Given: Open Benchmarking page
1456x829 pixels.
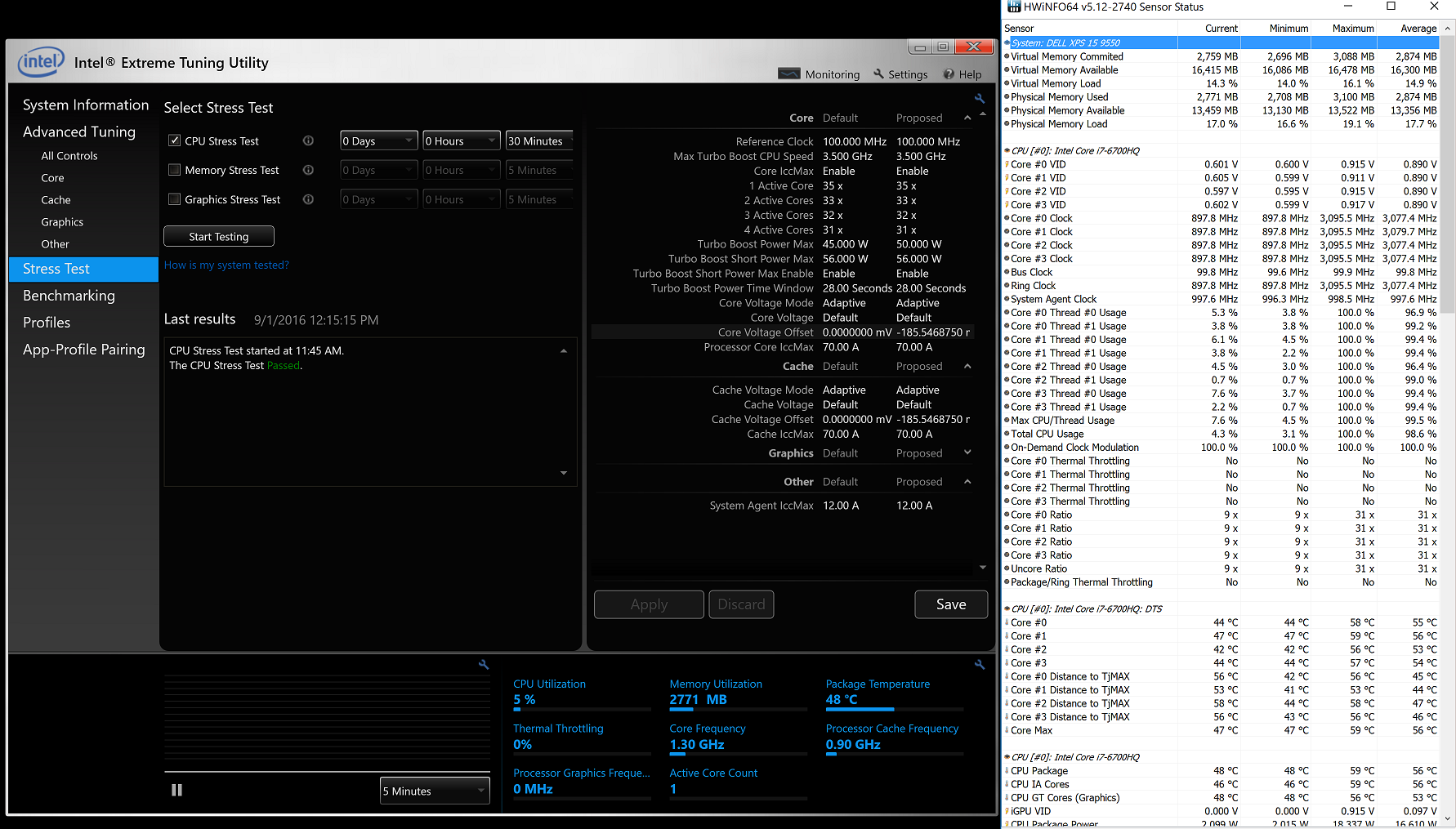Looking at the screenshot, I should click(x=69, y=296).
